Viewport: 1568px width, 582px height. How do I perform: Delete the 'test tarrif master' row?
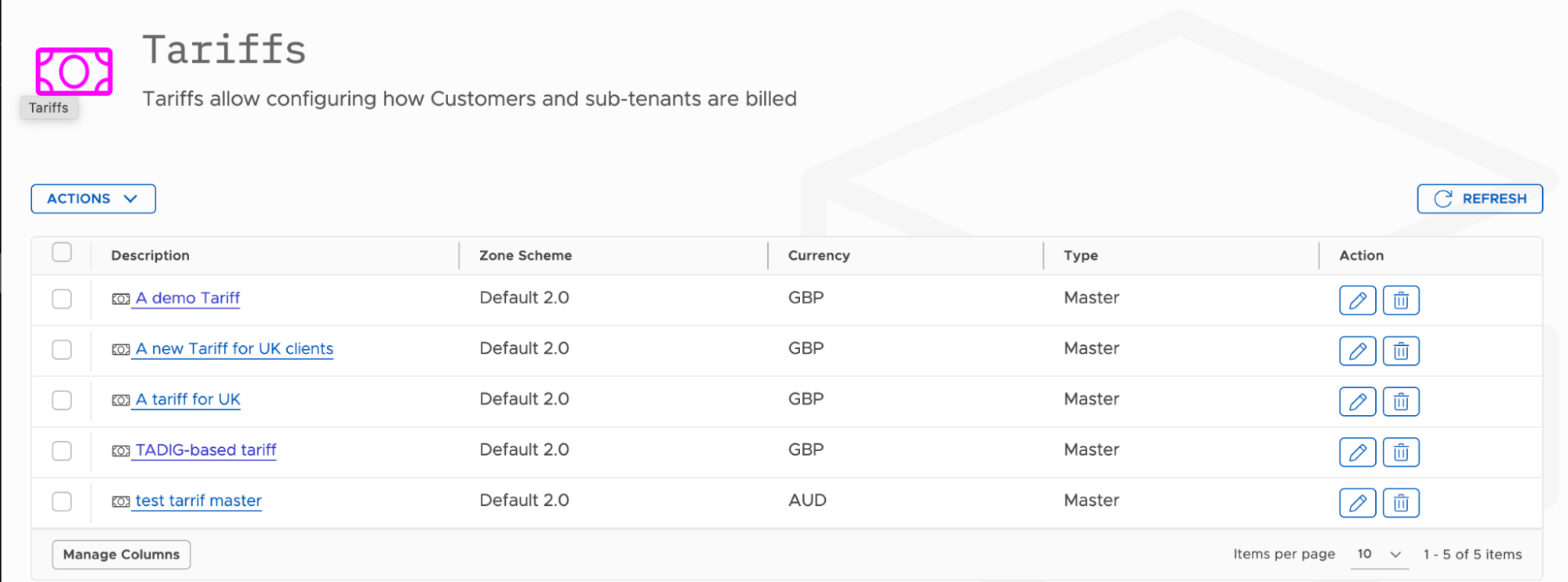[x=1401, y=503]
